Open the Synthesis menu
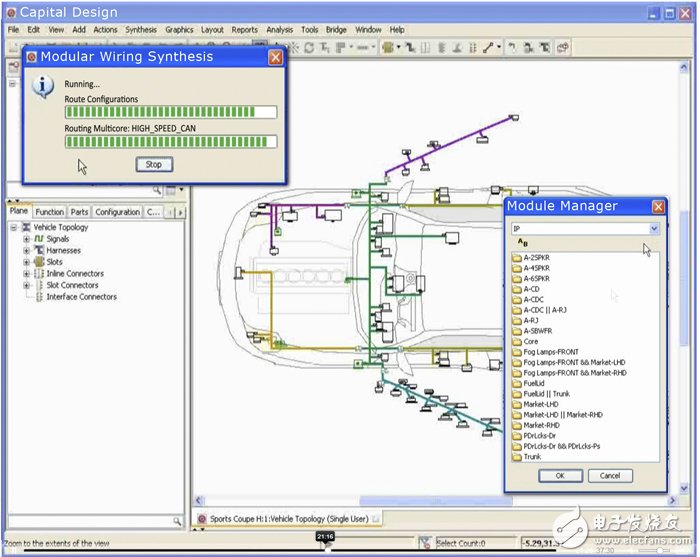 point(141,30)
